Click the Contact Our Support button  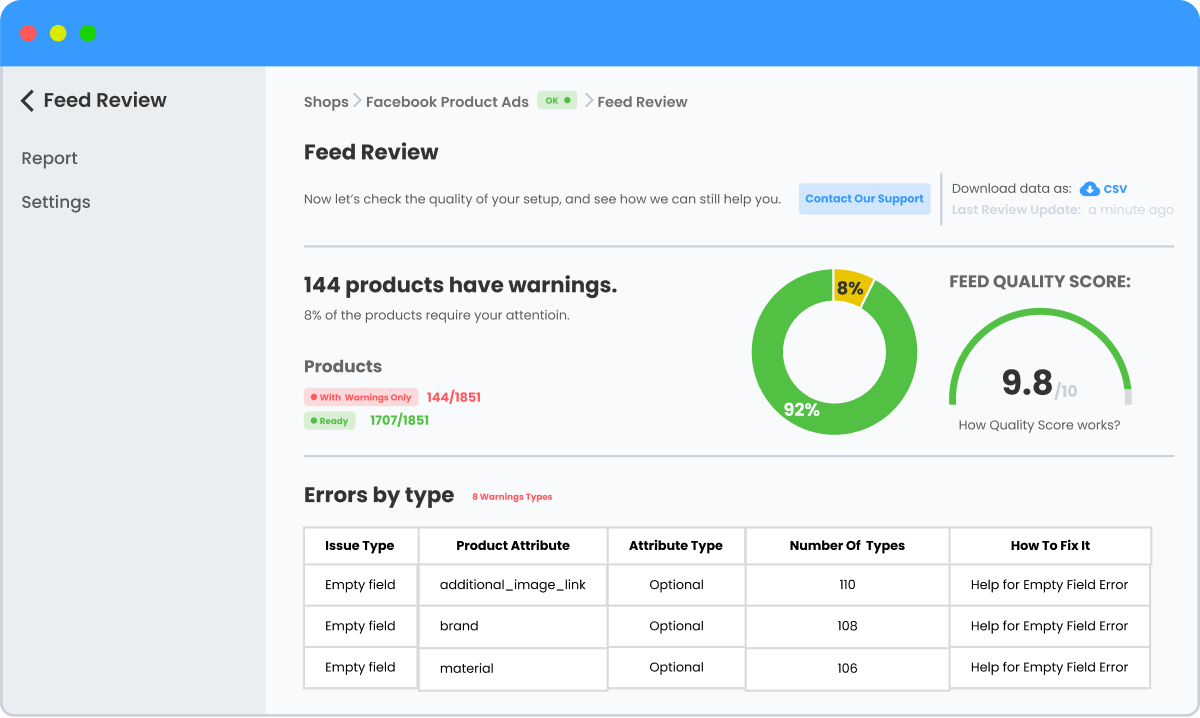click(x=864, y=198)
